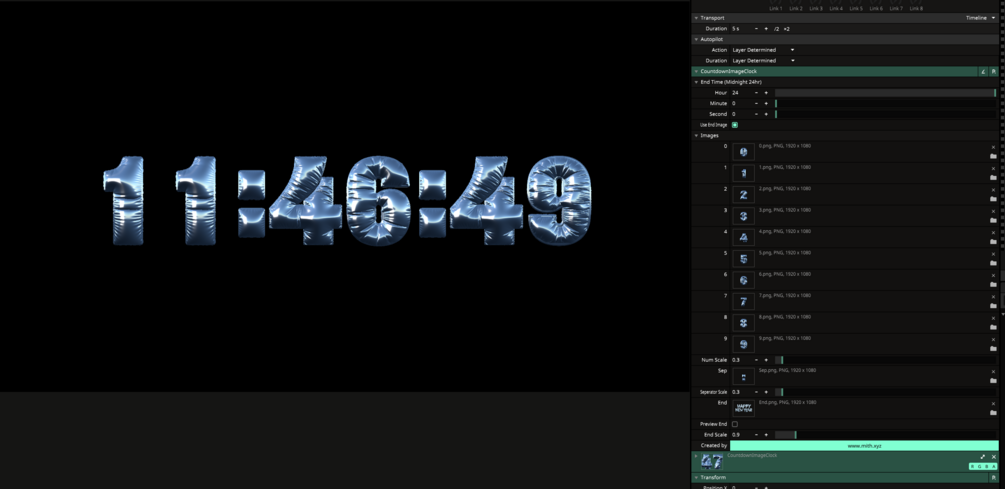
Task: Adjust the Seperator Scale slider
Action: pos(886,392)
